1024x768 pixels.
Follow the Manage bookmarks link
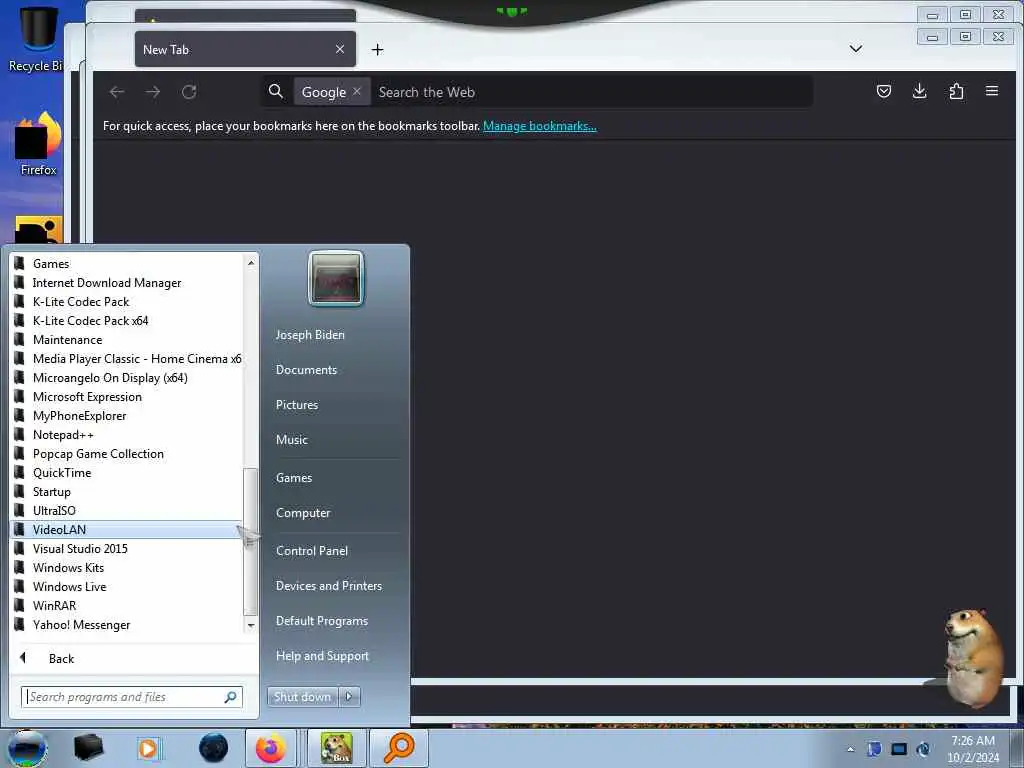point(539,126)
